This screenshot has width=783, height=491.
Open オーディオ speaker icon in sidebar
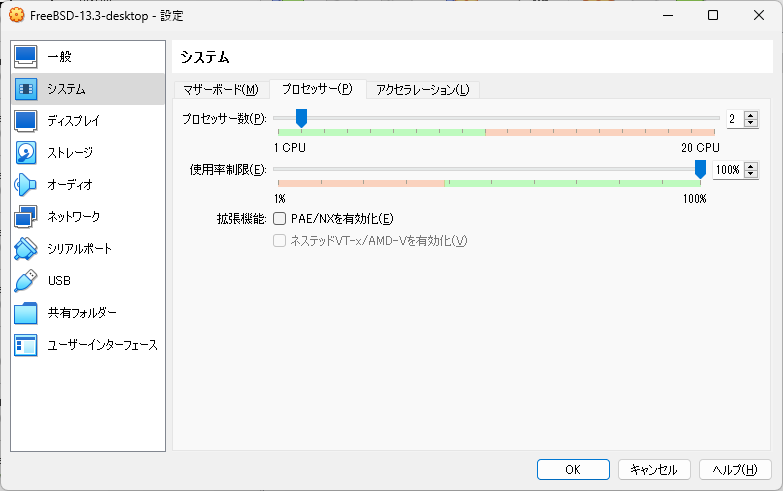pos(26,185)
